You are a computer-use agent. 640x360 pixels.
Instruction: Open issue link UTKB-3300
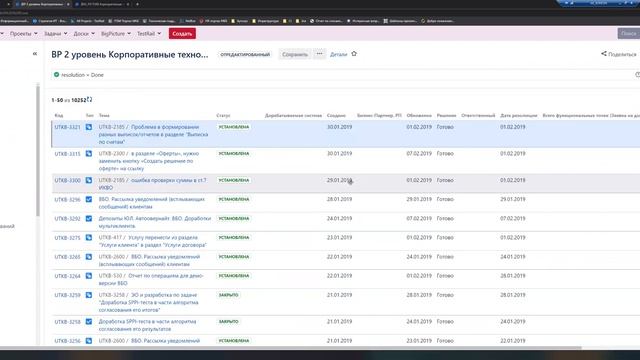click(x=67, y=180)
